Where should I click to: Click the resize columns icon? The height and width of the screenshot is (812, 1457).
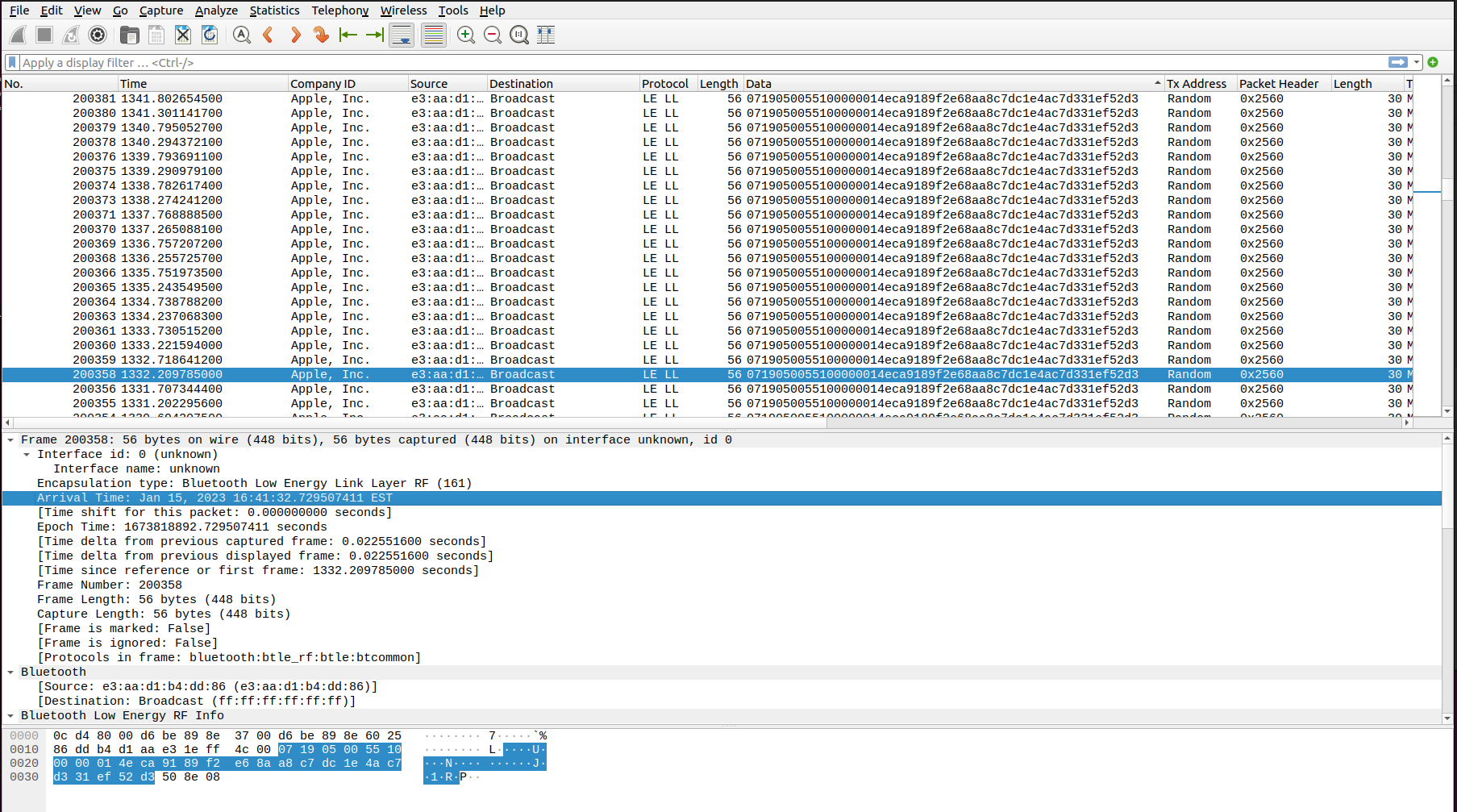[x=546, y=35]
